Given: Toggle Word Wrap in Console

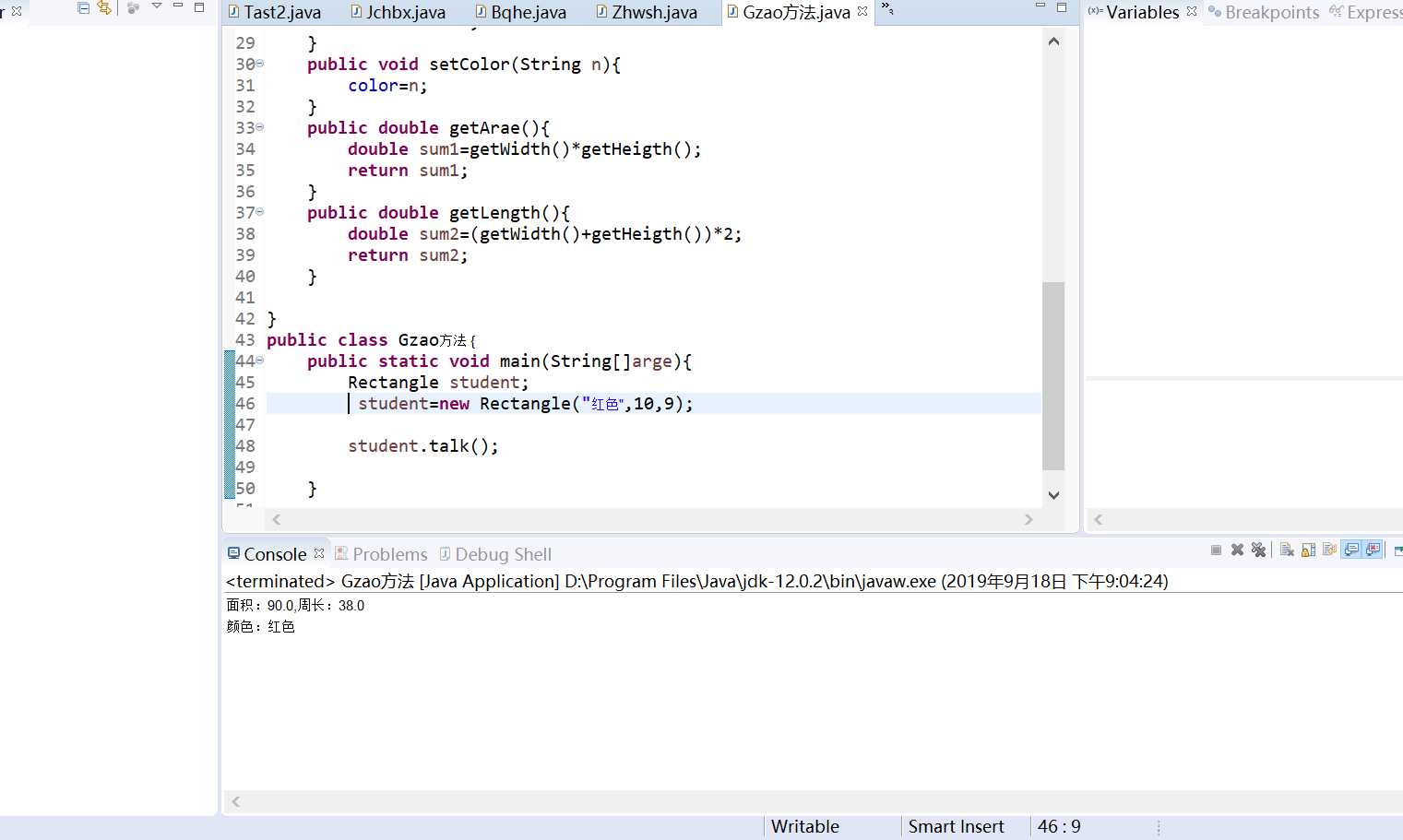Looking at the screenshot, I should coord(1329,550).
